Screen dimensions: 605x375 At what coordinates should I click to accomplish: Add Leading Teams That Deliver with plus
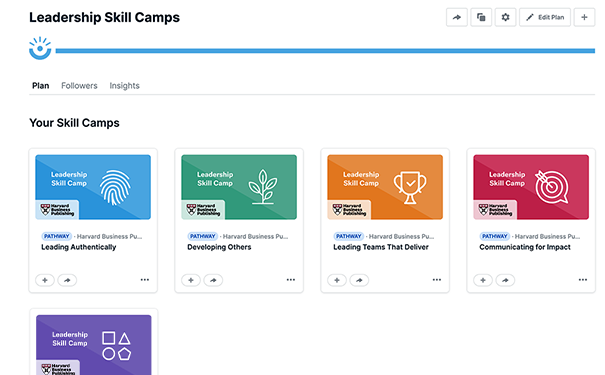point(337,280)
